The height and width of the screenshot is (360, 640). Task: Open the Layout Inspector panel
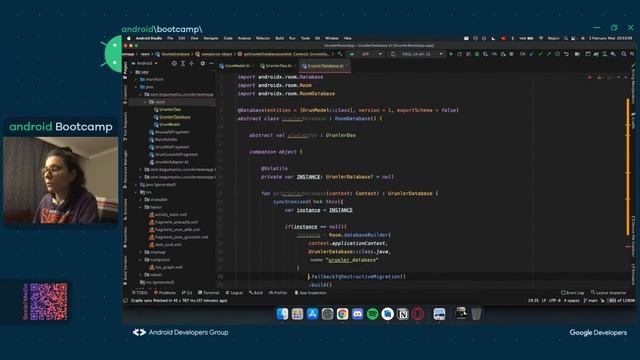click(608, 293)
